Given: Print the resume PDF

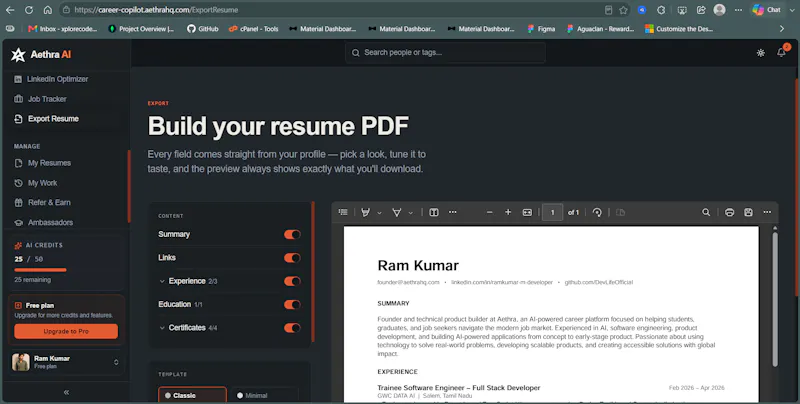Looking at the screenshot, I should pyautogui.click(x=730, y=212).
